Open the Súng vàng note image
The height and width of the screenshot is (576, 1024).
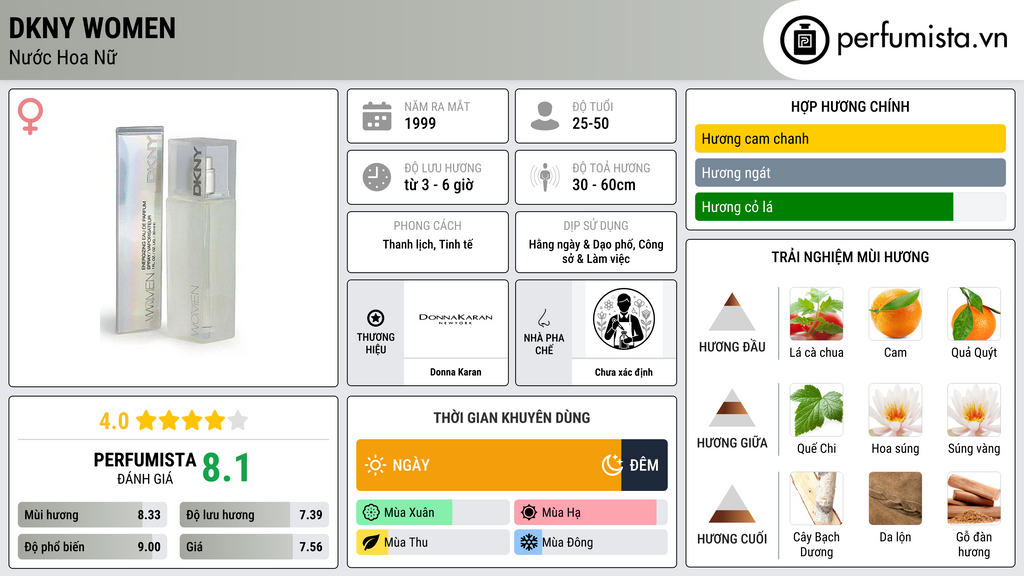(974, 410)
